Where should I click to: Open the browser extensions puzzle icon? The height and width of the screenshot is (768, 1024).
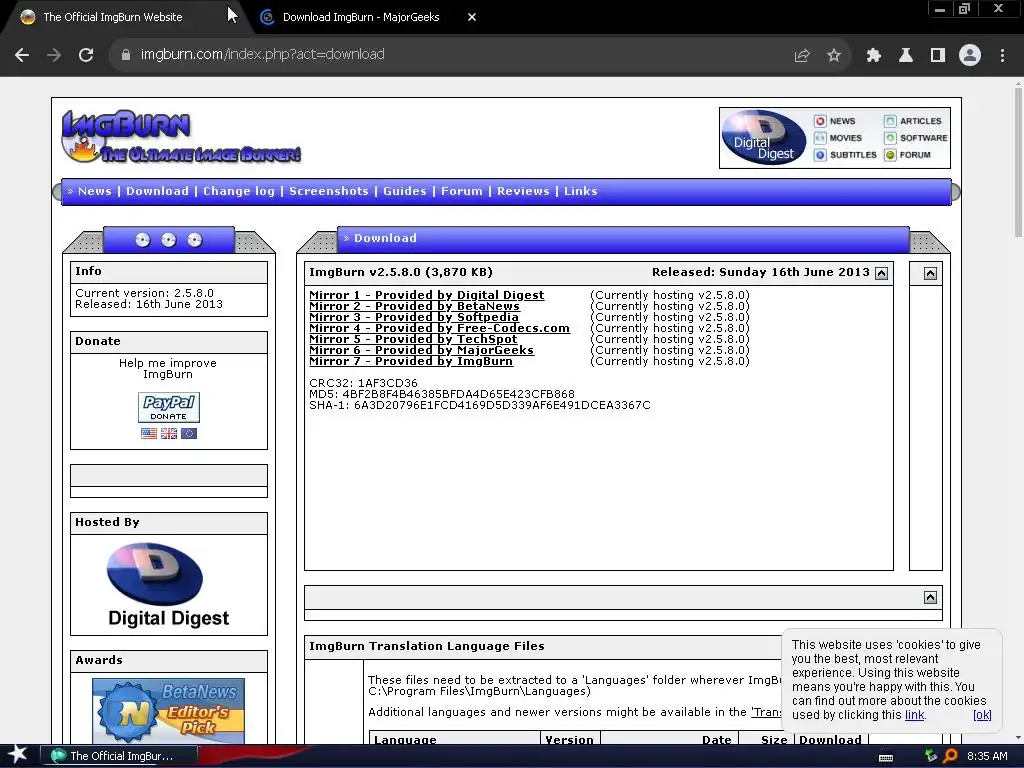point(873,56)
